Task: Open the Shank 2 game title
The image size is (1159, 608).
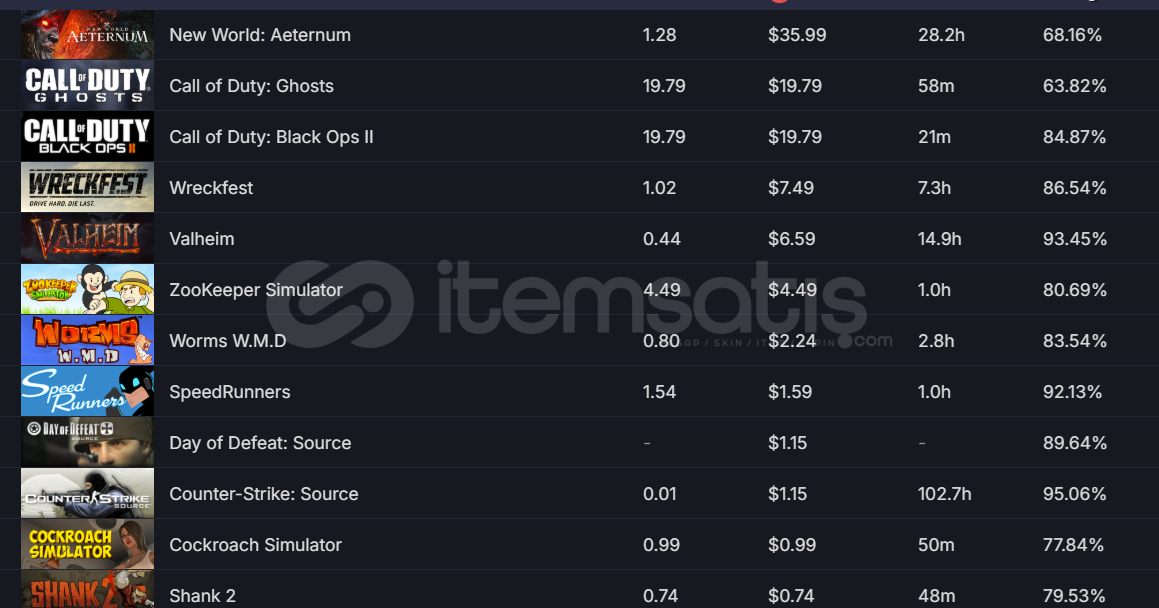Action: [x=203, y=595]
